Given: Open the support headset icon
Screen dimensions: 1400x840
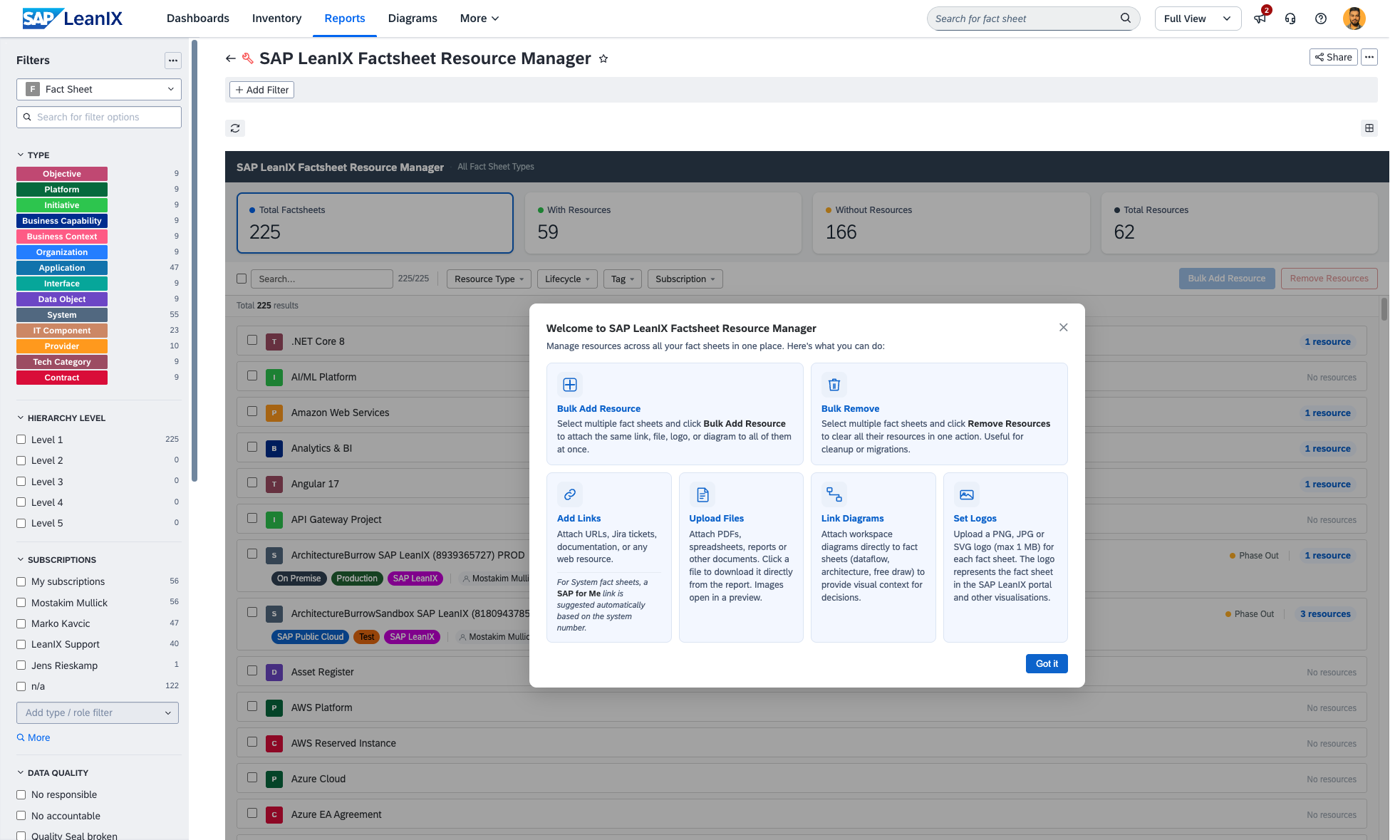Looking at the screenshot, I should [x=1290, y=19].
